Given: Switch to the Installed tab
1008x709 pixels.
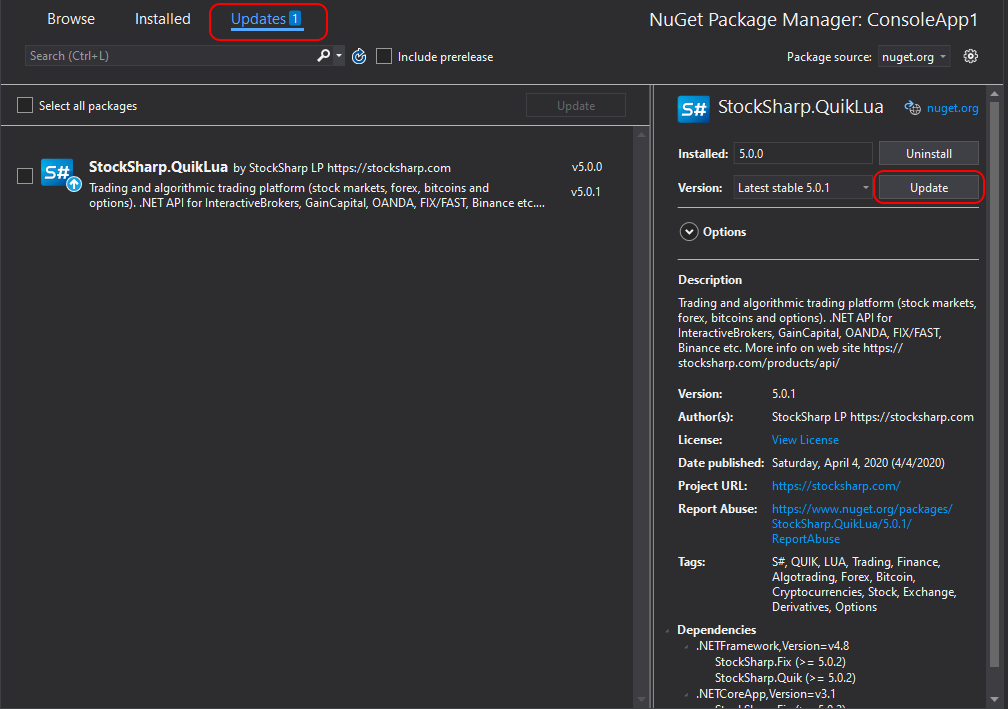Looking at the screenshot, I should (x=163, y=19).
